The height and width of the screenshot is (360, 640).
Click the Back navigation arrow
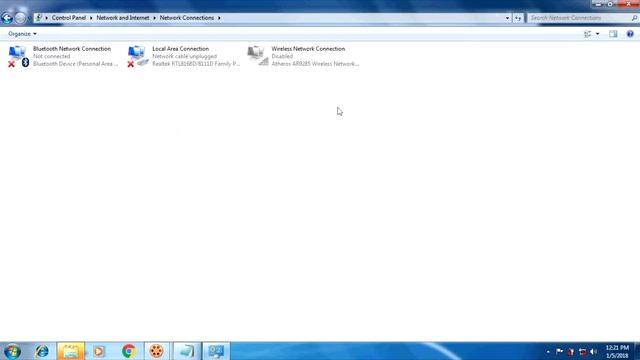[7, 18]
